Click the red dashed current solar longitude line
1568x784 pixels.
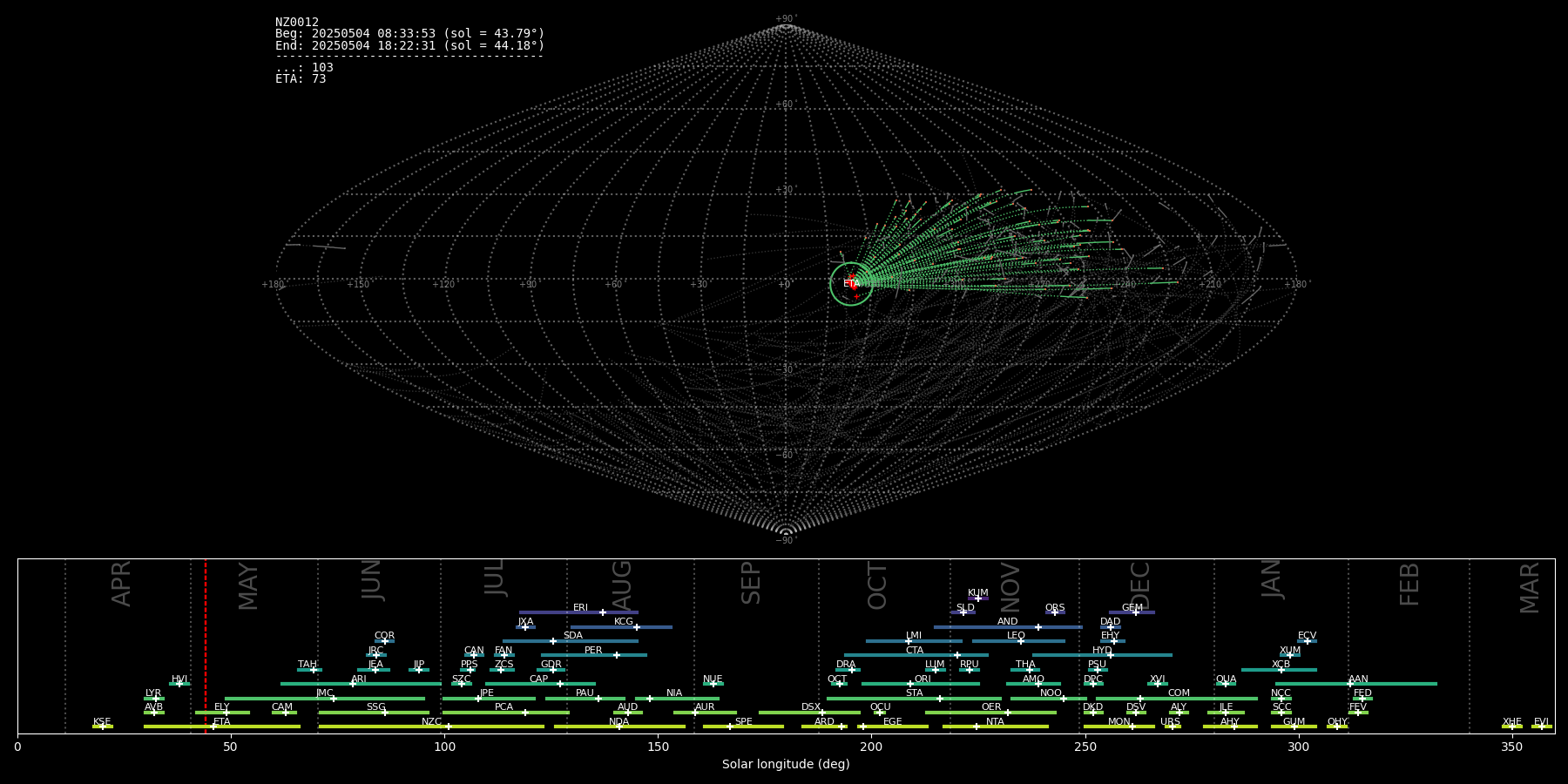pos(206,645)
